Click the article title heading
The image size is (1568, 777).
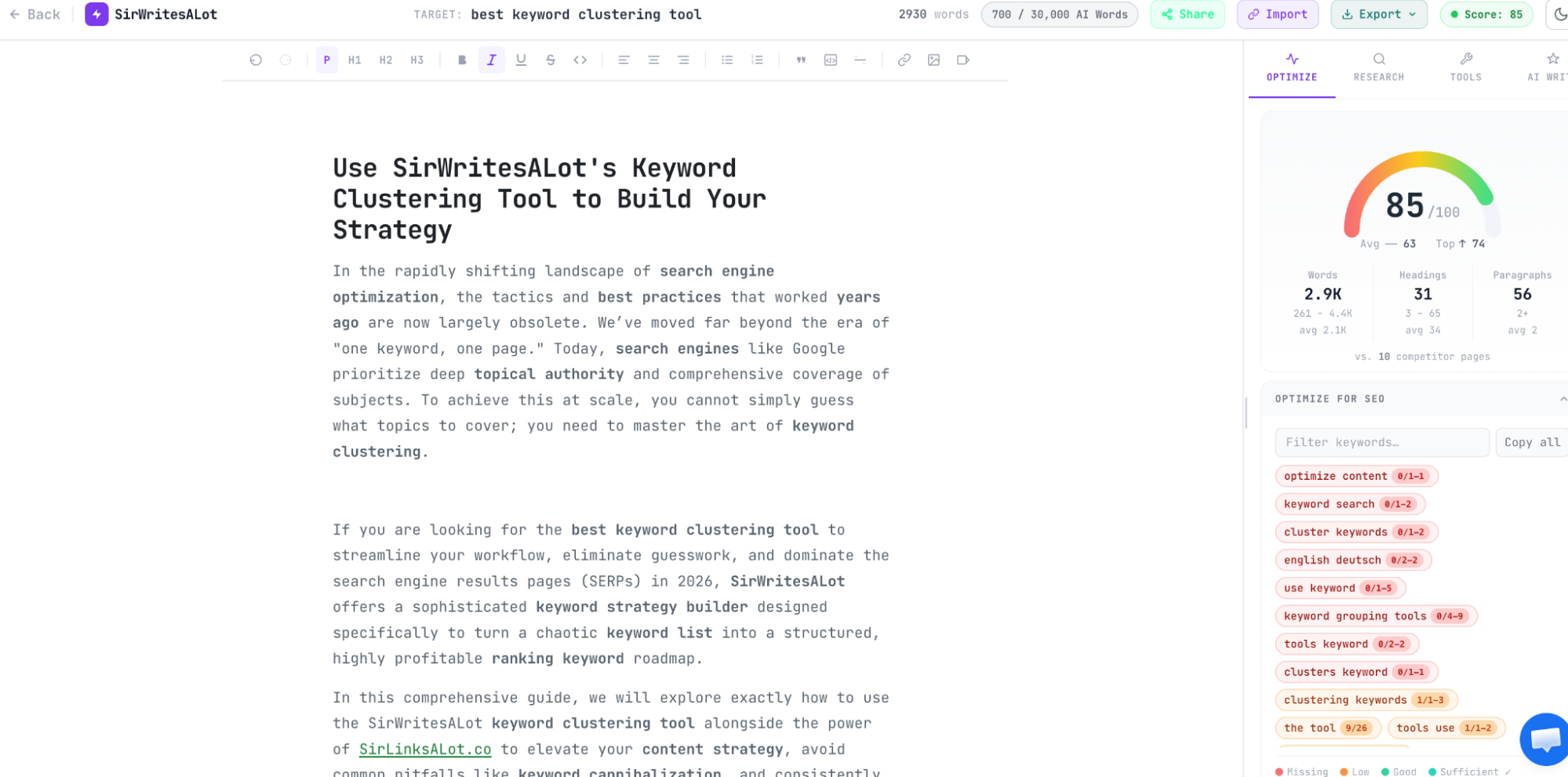(549, 199)
